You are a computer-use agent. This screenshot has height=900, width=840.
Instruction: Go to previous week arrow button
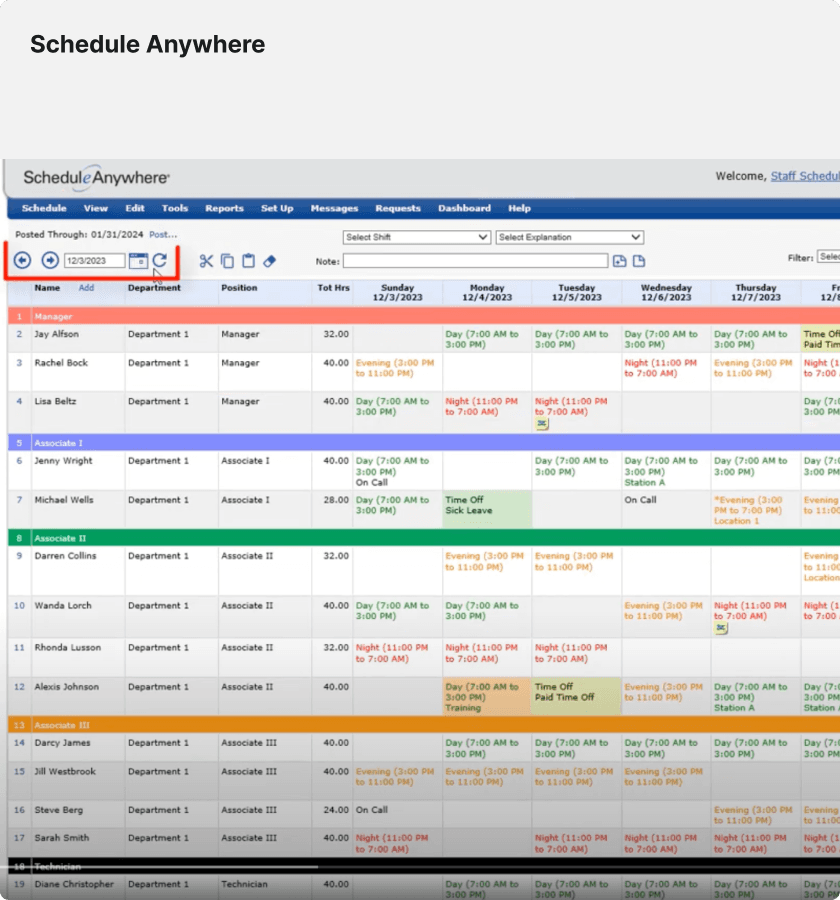tap(22, 260)
